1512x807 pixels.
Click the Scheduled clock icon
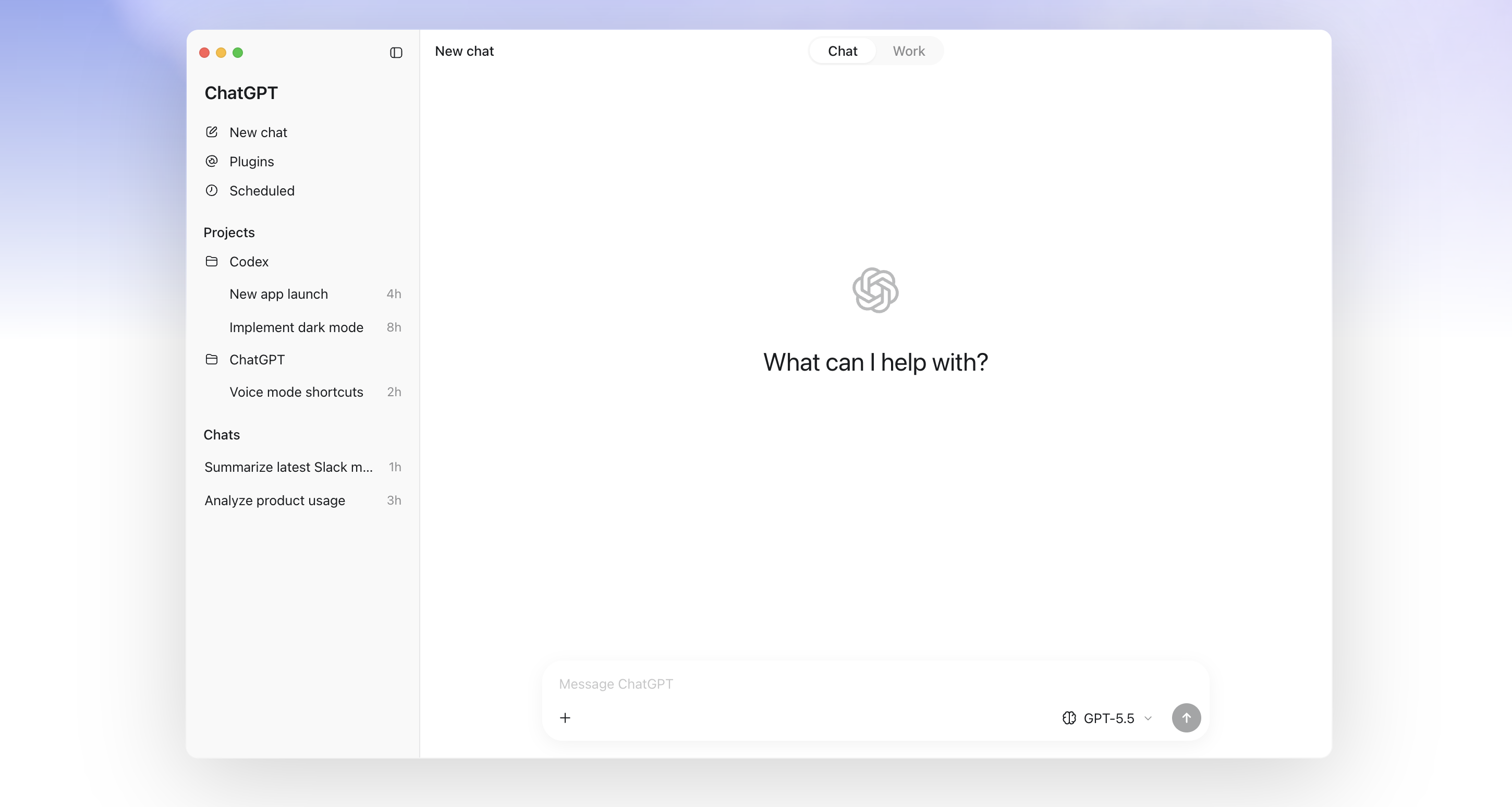point(212,190)
